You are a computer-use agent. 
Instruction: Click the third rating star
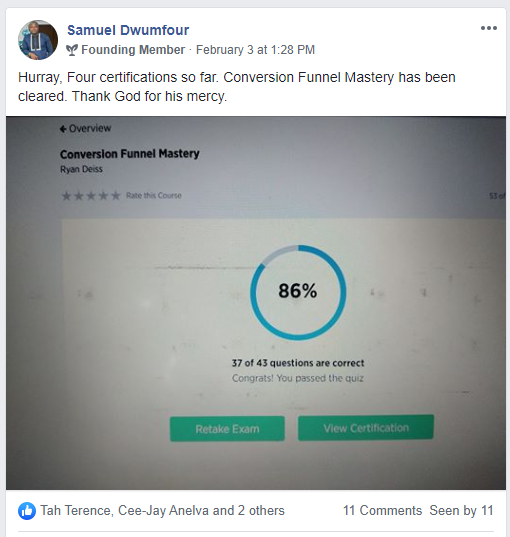(x=91, y=196)
